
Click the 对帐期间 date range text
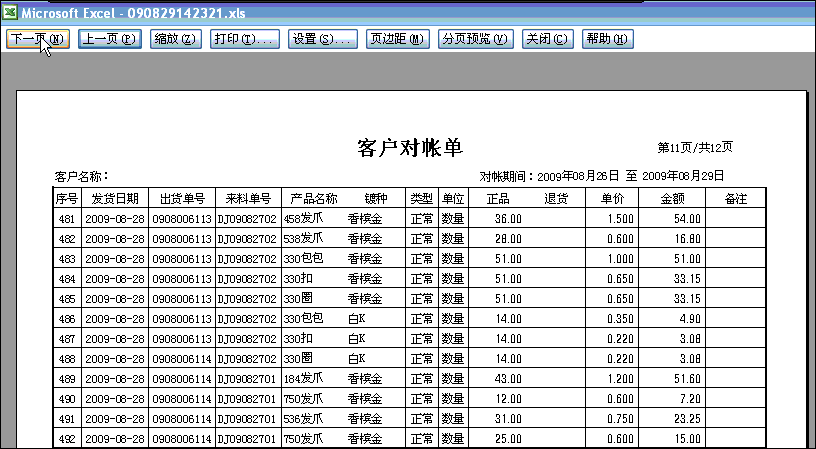(x=602, y=176)
